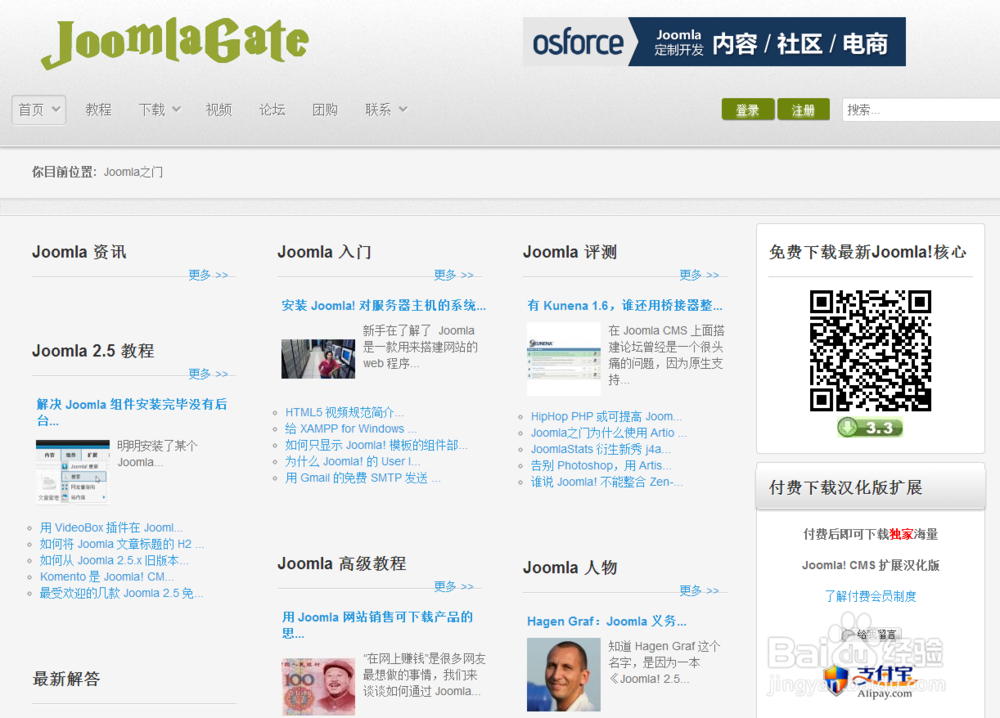1000x718 pixels.
Task: Focus the 搜索 search field
Action: tap(921, 110)
